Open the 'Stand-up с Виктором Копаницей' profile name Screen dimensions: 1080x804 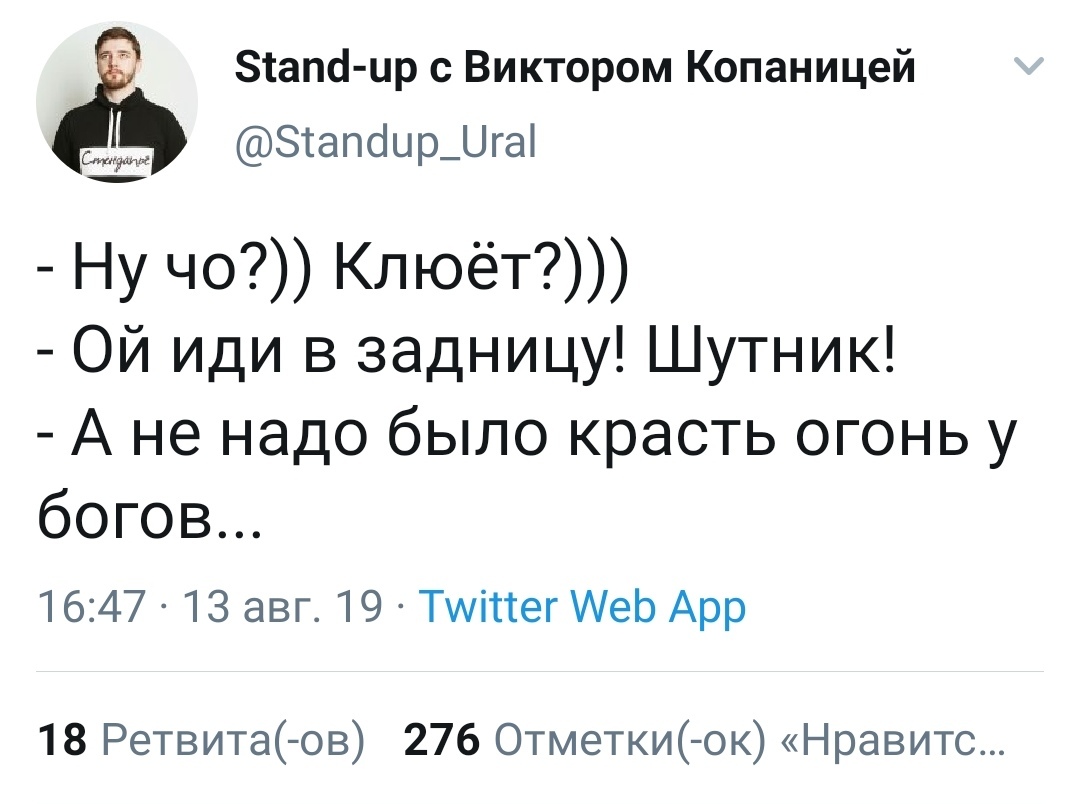(x=575, y=69)
